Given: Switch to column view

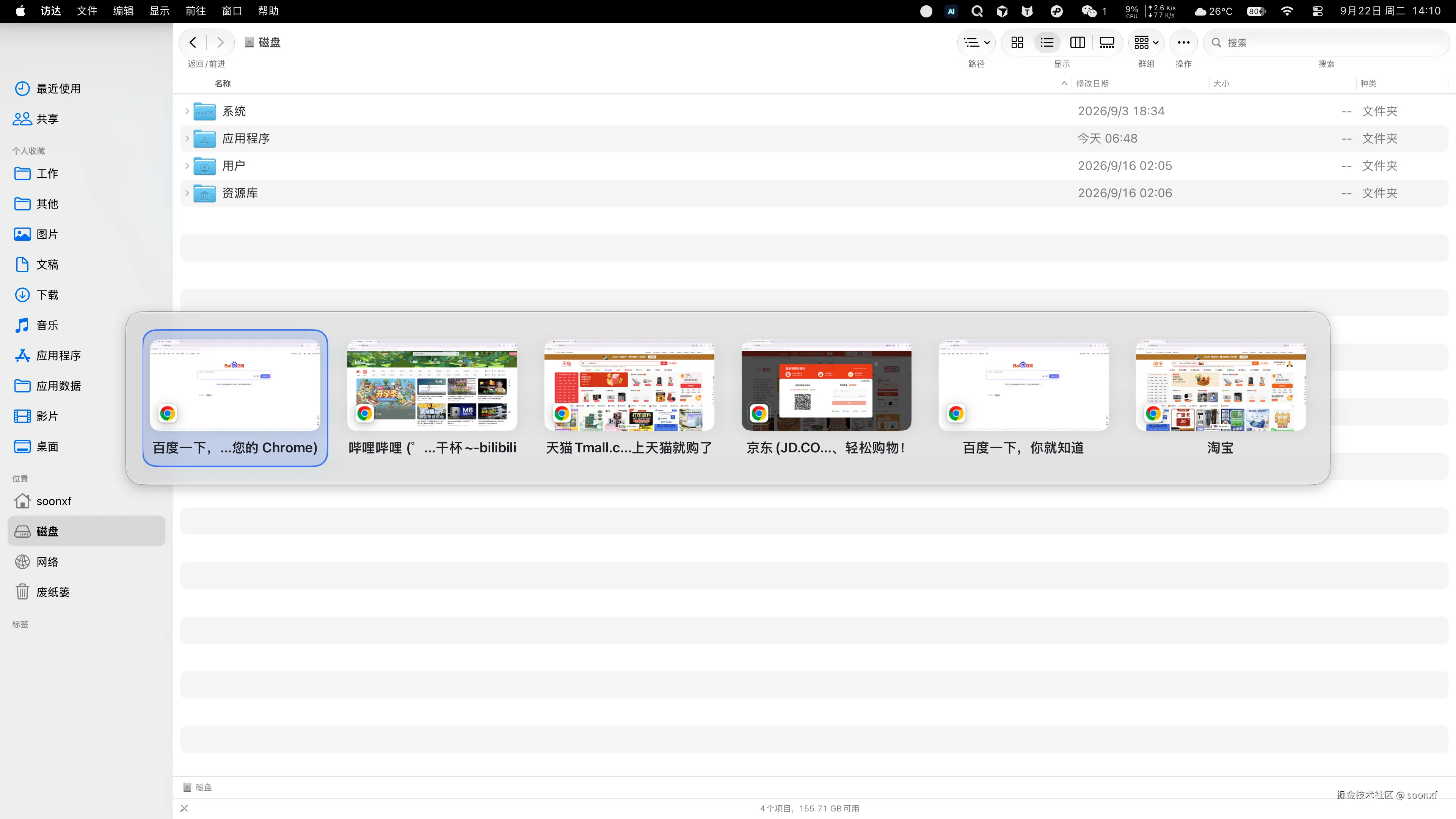Looking at the screenshot, I should [1077, 42].
